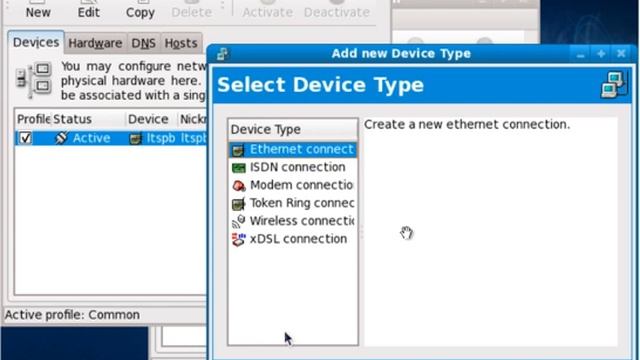
Task: Select xDSL connection device type
Action: click(293, 239)
